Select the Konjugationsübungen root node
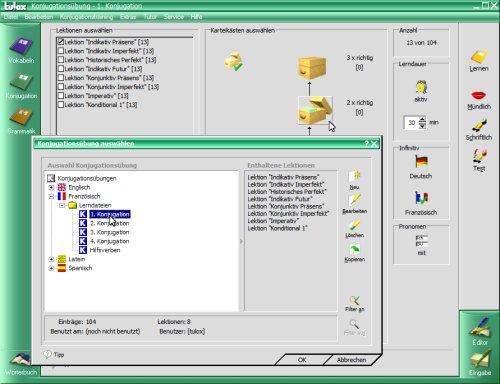500x384 pixels. (87, 178)
